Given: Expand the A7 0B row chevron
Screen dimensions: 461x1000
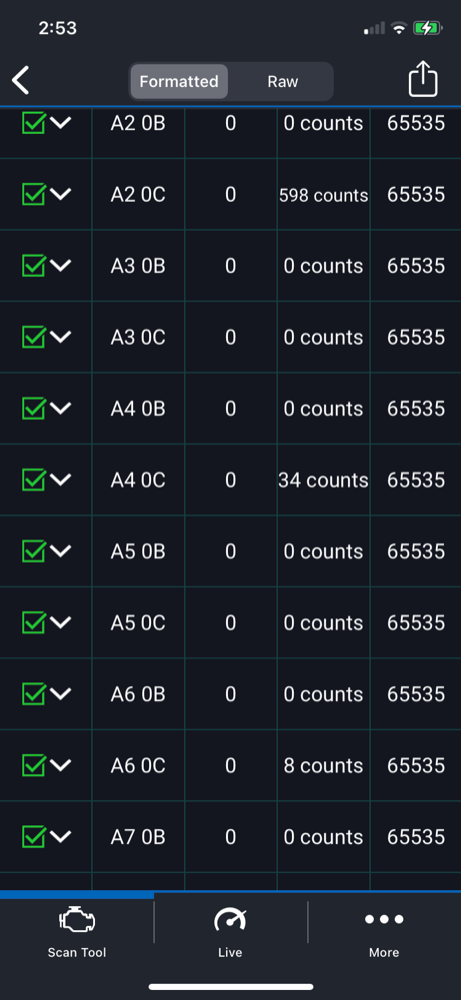Looking at the screenshot, I should pos(61,837).
